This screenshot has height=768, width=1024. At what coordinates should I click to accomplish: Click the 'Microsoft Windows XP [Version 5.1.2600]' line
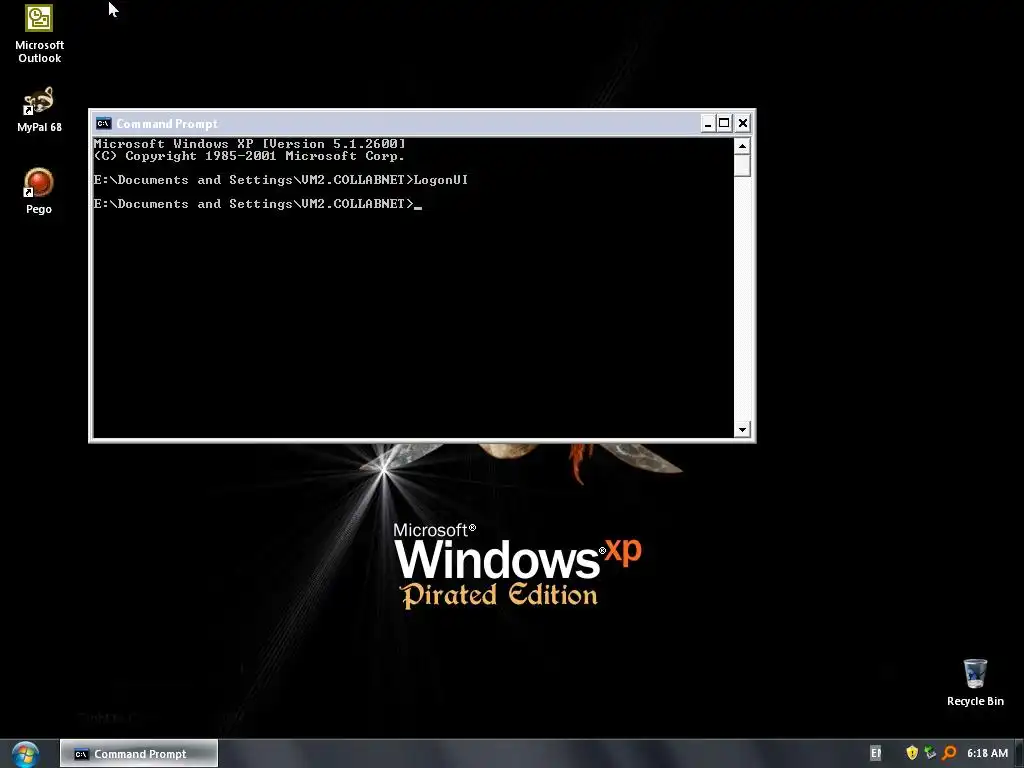(249, 144)
